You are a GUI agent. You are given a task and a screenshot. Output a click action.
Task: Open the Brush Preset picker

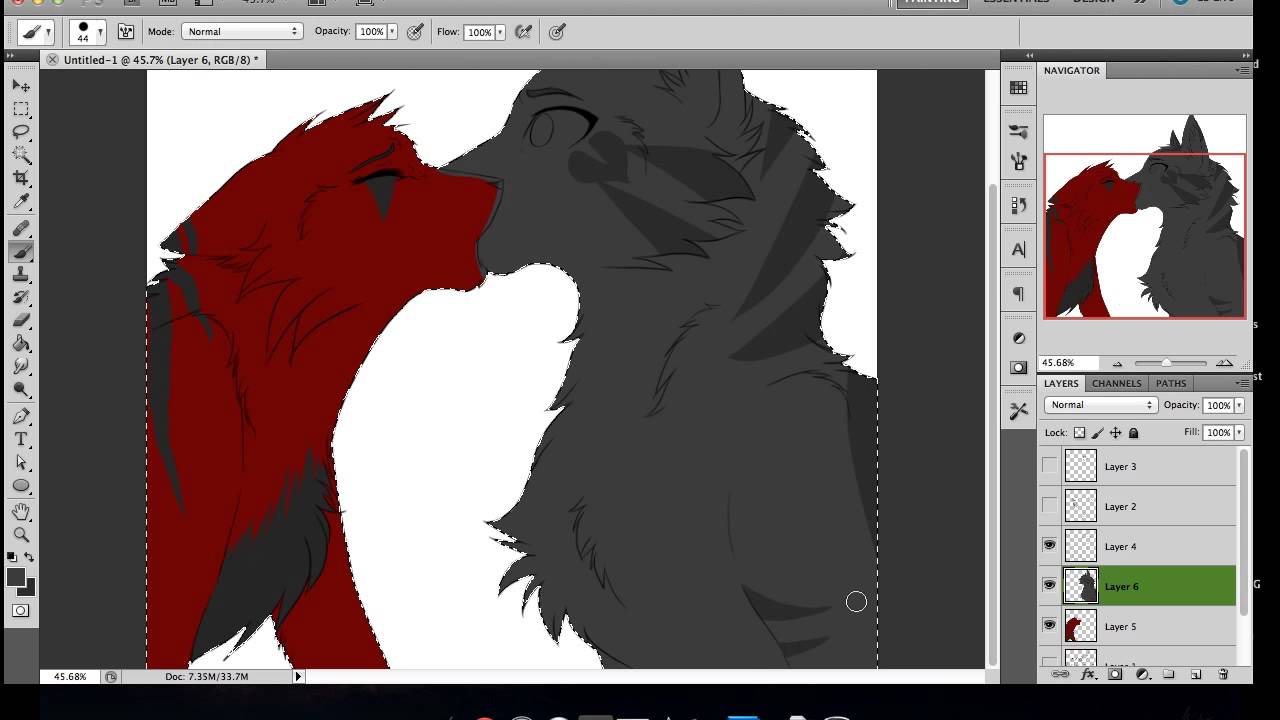[x=87, y=32]
